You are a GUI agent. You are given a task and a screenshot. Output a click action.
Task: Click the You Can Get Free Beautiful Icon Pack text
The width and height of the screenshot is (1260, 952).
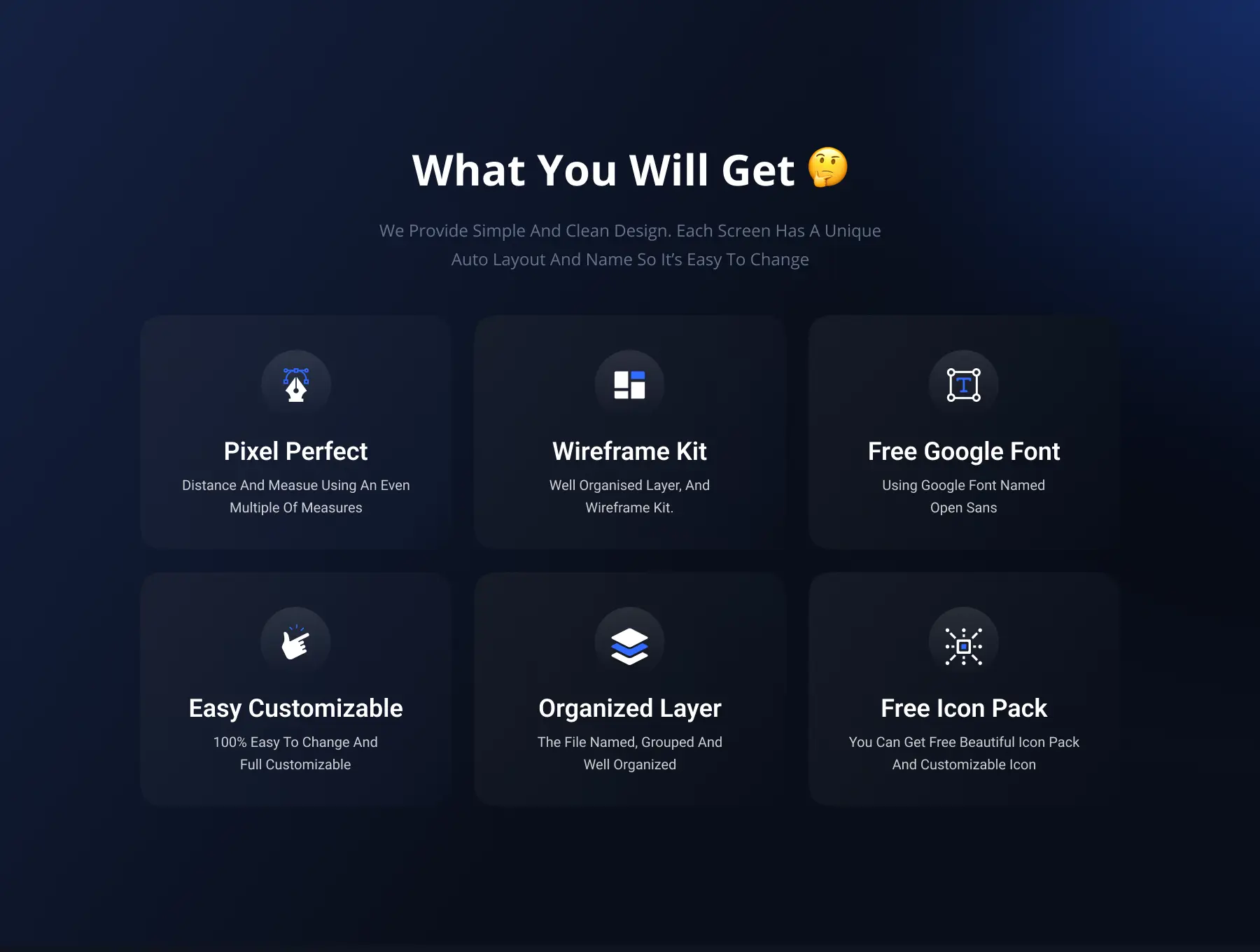tap(964, 753)
